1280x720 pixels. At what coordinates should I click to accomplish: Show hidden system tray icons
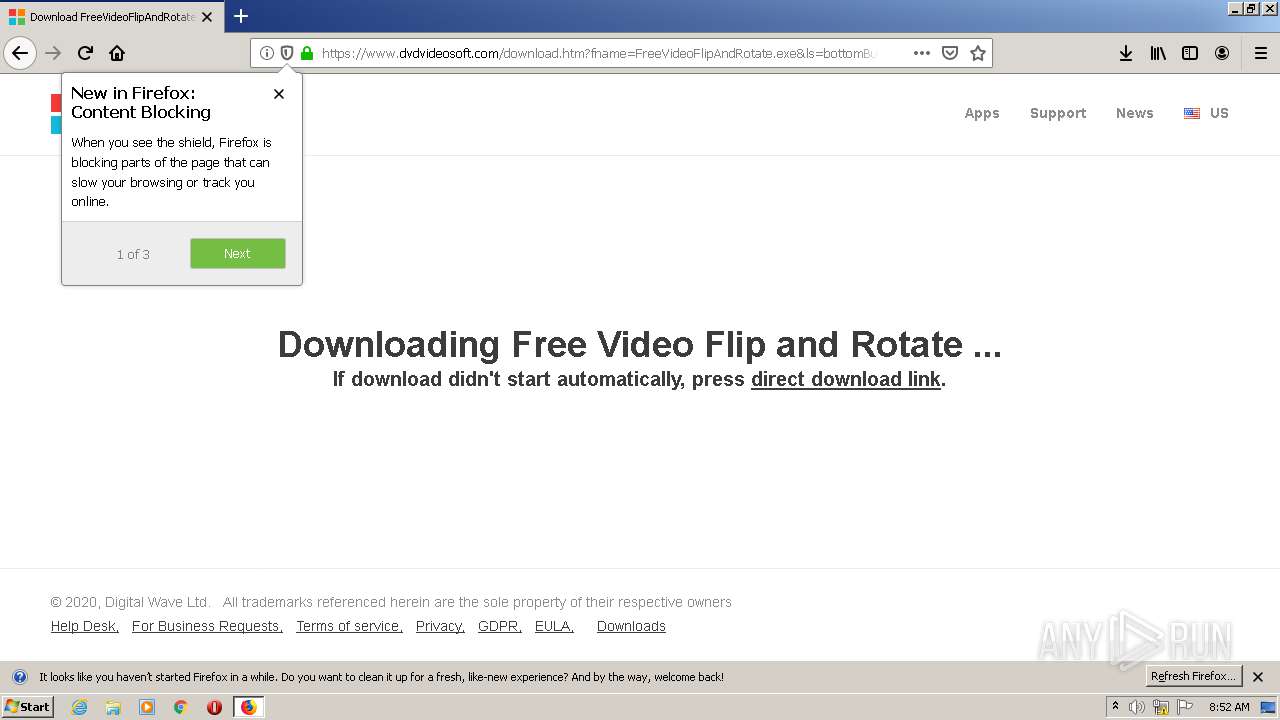(1115, 707)
